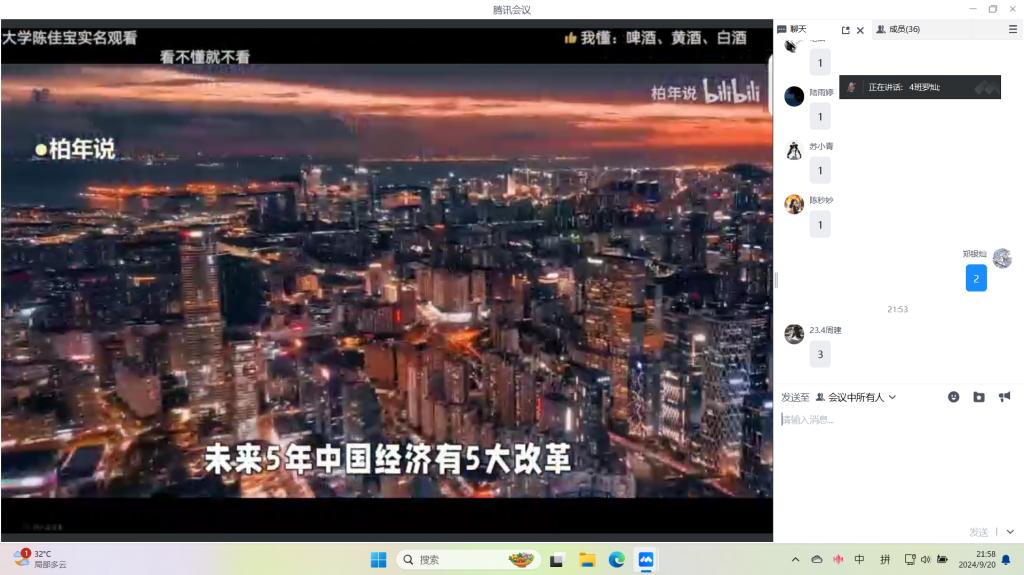This screenshot has width=1024, height=575.
Task: Open the emoji picker in chat
Action: pyautogui.click(x=953, y=397)
